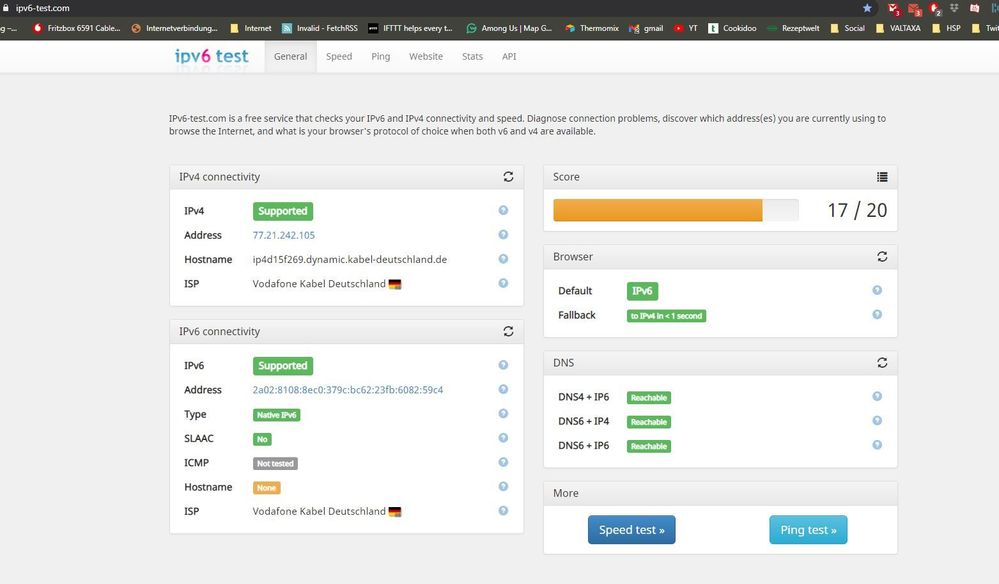The height and width of the screenshot is (584, 999).
Task: Click the SLAAC No badge
Action: pos(262,439)
